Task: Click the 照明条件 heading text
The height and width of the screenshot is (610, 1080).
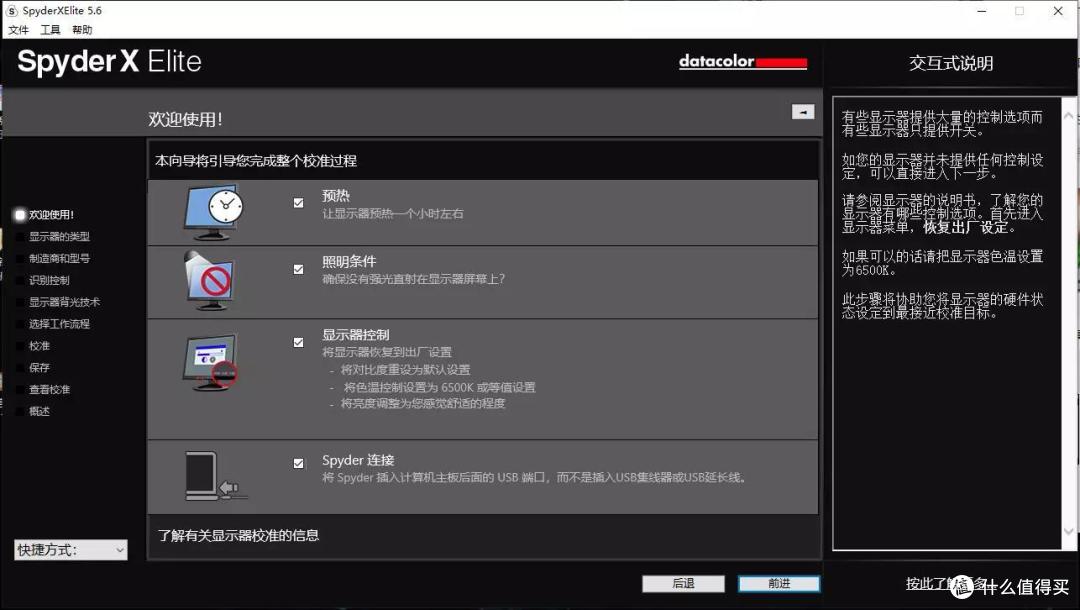Action: (349, 262)
